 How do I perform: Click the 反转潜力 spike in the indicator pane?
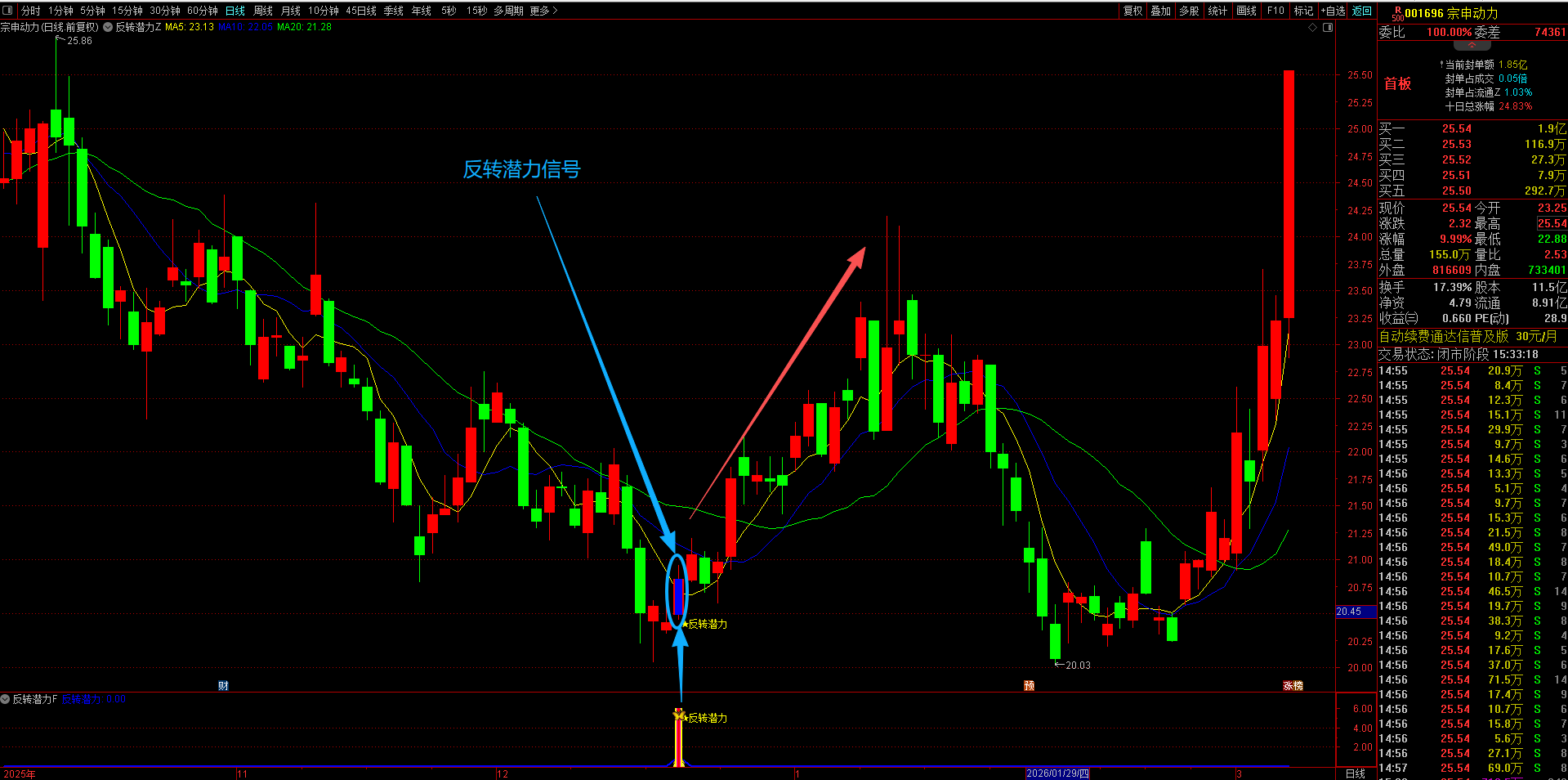tap(678, 737)
